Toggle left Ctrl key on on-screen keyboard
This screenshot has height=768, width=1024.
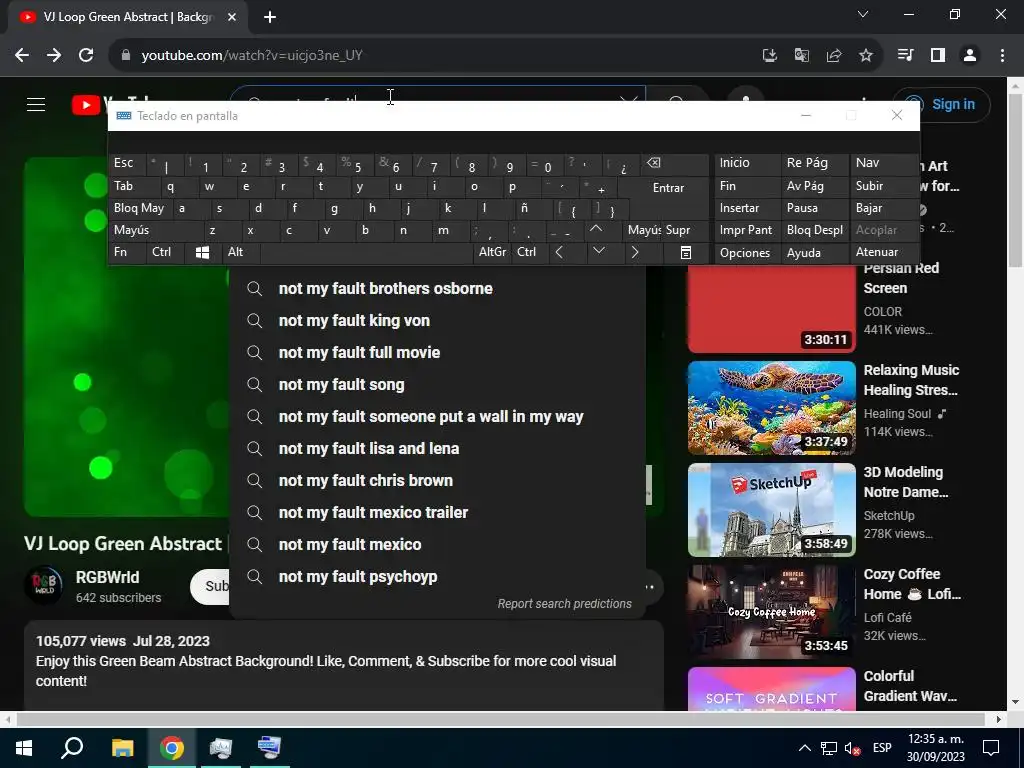[165, 253]
